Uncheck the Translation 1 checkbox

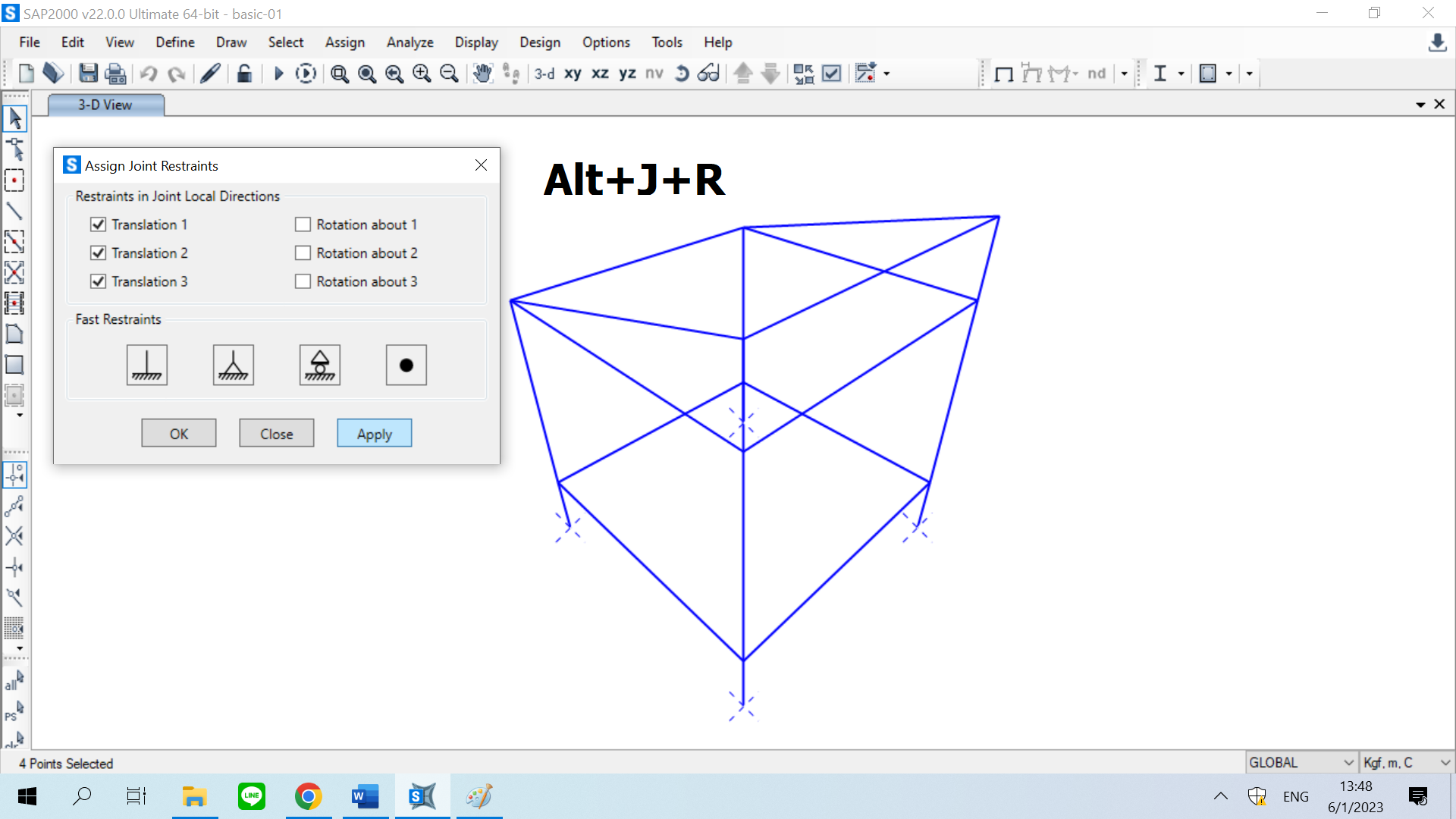tap(98, 224)
